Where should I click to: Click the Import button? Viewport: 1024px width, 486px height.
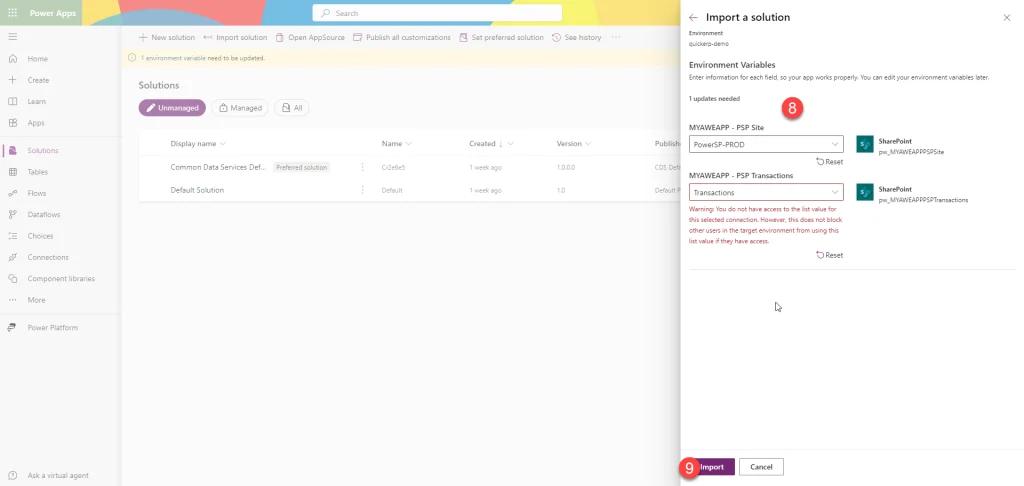pos(711,467)
